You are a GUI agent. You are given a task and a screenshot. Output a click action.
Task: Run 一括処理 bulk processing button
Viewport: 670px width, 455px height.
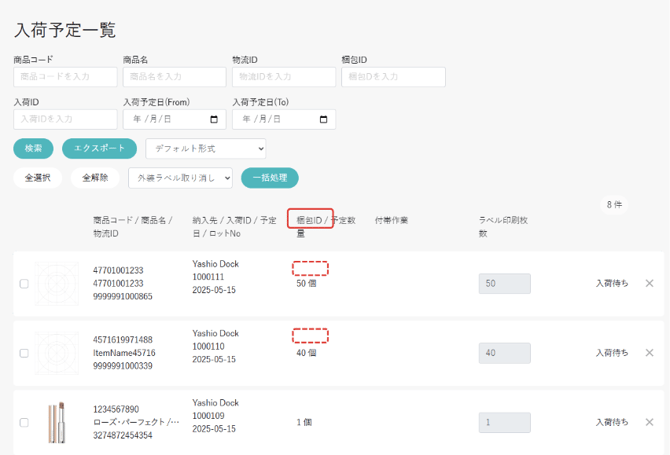269,178
